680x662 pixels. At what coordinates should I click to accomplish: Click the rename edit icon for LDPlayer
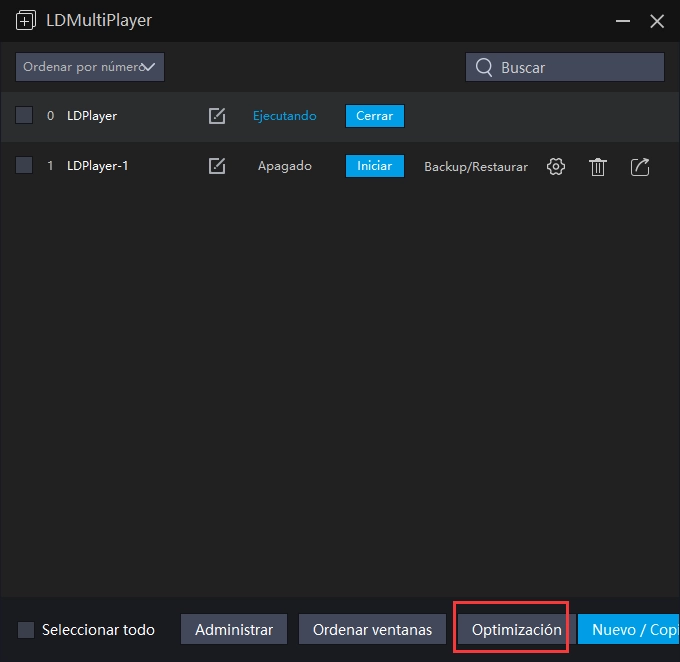(x=217, y=116)
